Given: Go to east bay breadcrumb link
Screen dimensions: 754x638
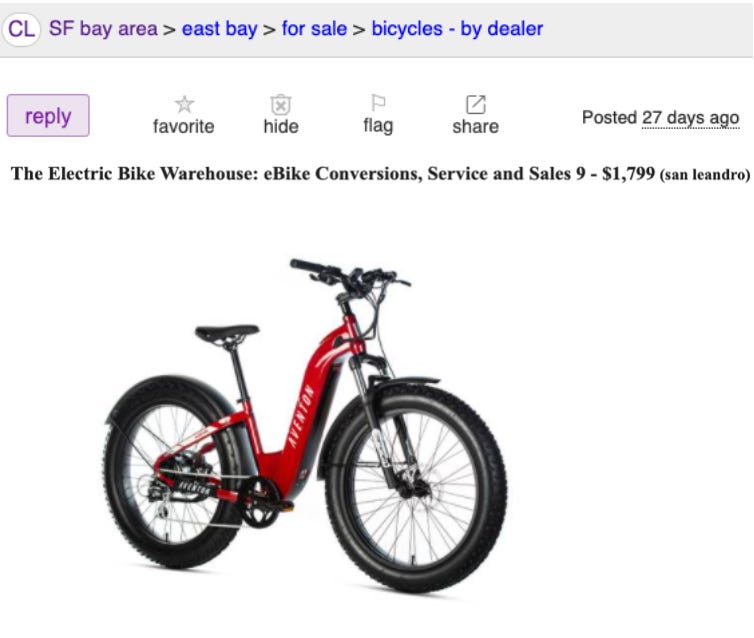Looking at the screenshot, I should tap(220, 29).
